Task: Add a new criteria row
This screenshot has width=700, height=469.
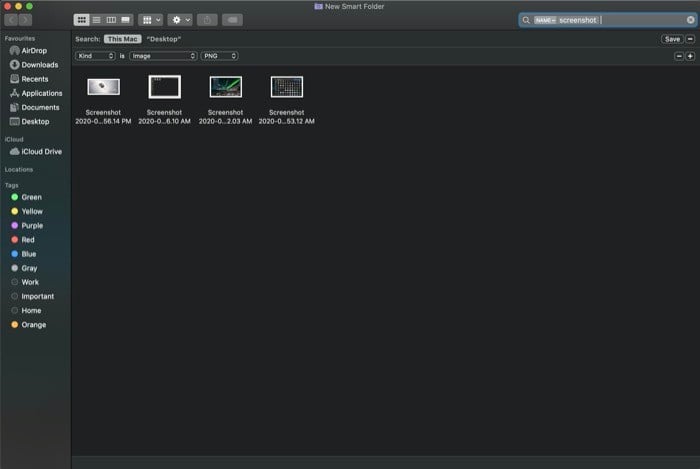Action: [x=690, y=56]
